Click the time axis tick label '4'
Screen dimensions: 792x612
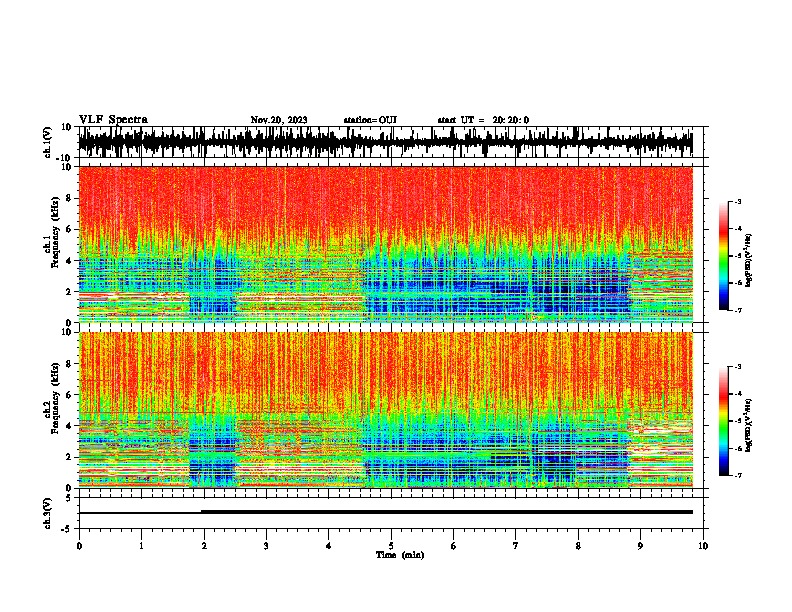pyautogui.click(x=329, y=546)
